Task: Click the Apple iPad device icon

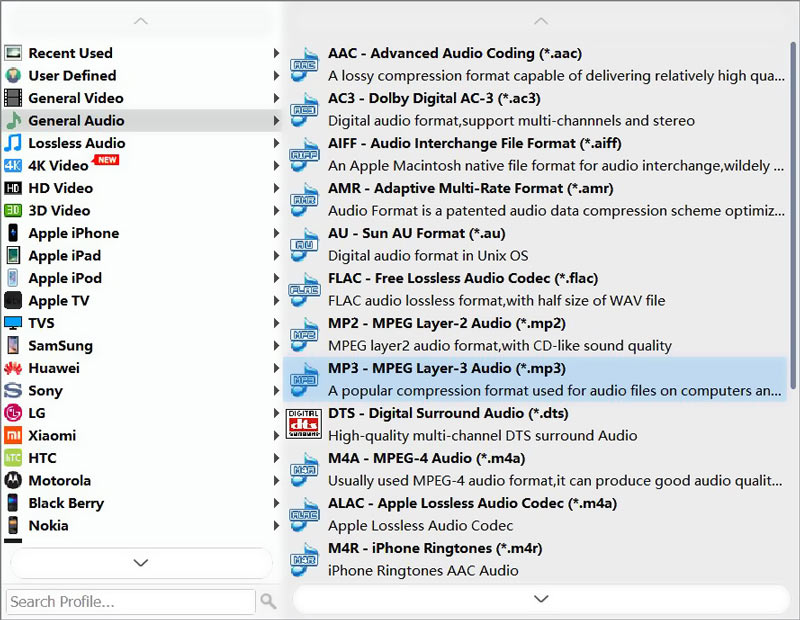Action: point(13,256)
